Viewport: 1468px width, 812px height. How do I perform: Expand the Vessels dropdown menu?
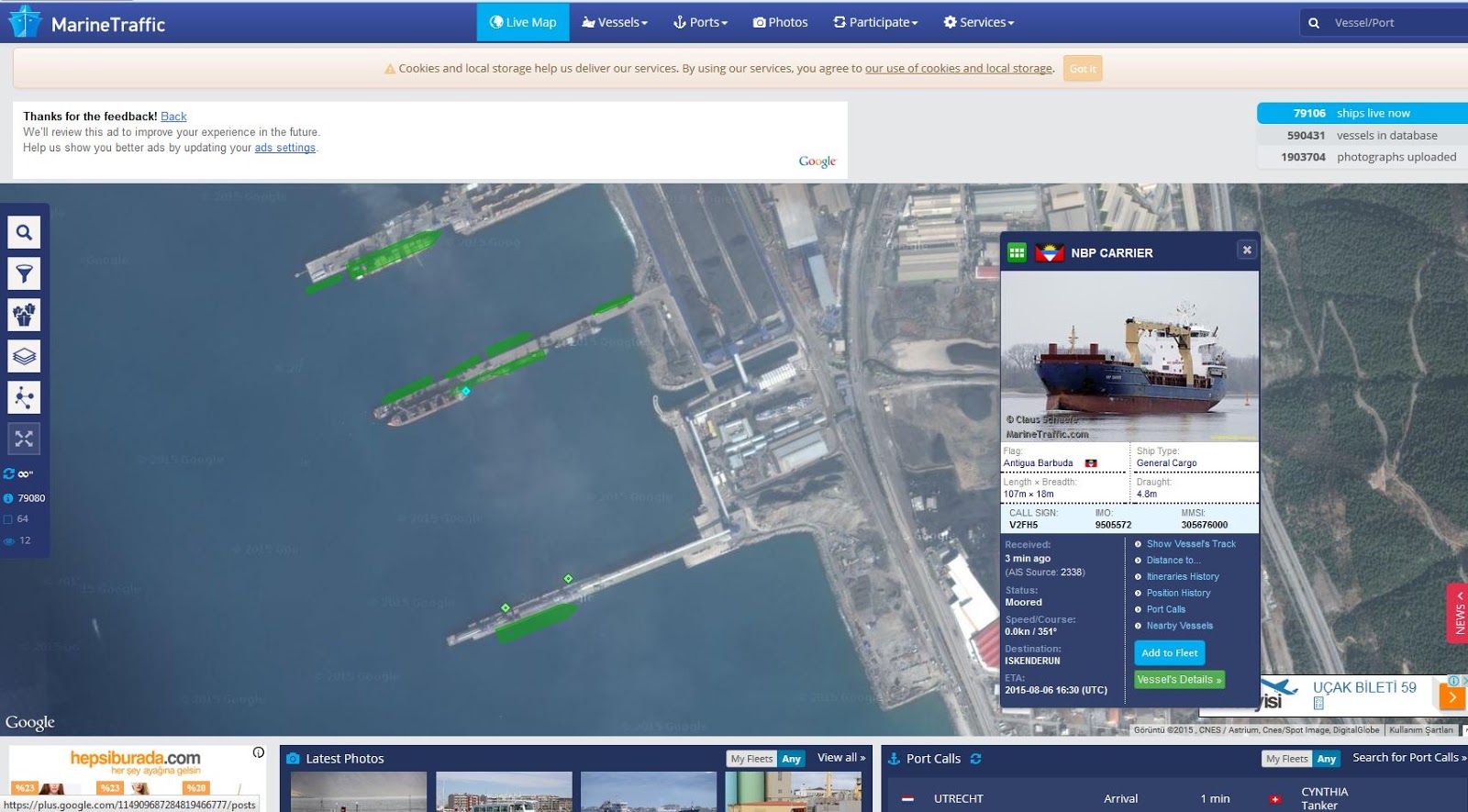pos(615,22)
